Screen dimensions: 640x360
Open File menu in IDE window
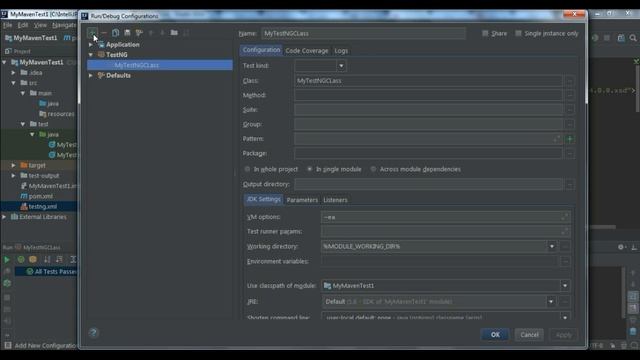click(x=7, y=25)
